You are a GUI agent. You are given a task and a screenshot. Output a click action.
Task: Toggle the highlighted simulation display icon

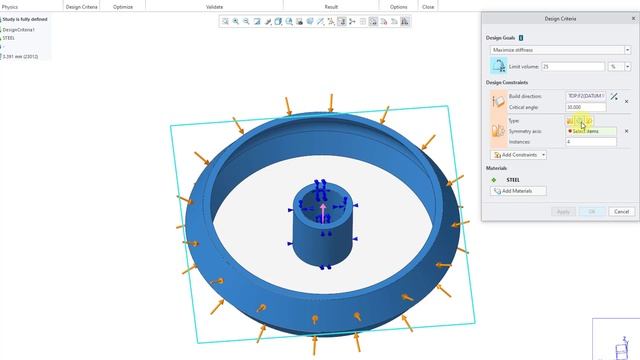(x=373, y=22)
